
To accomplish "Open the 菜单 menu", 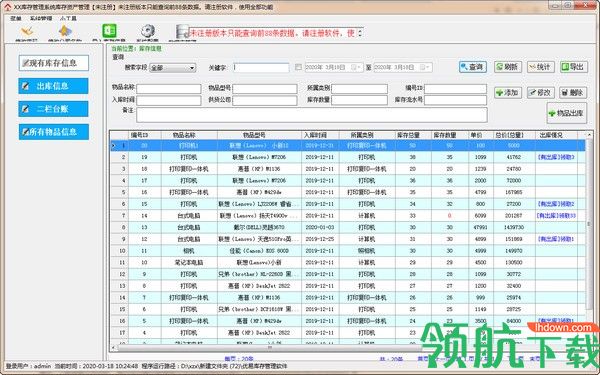I will 16,18.
